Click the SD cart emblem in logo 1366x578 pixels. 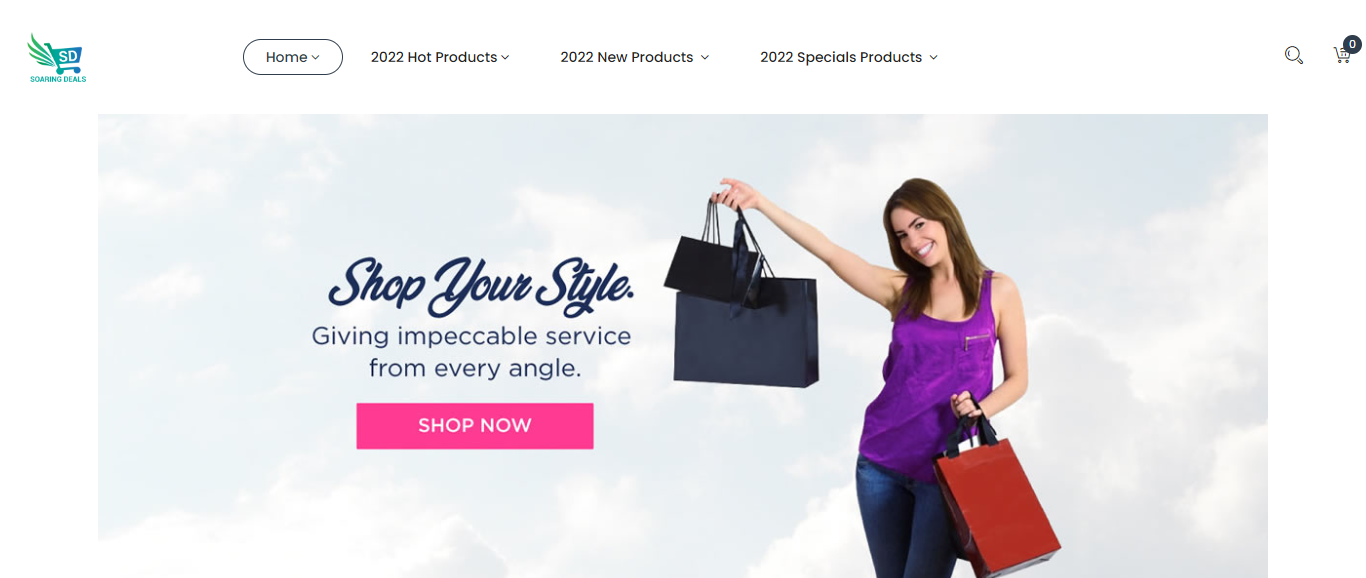(68, 58)
